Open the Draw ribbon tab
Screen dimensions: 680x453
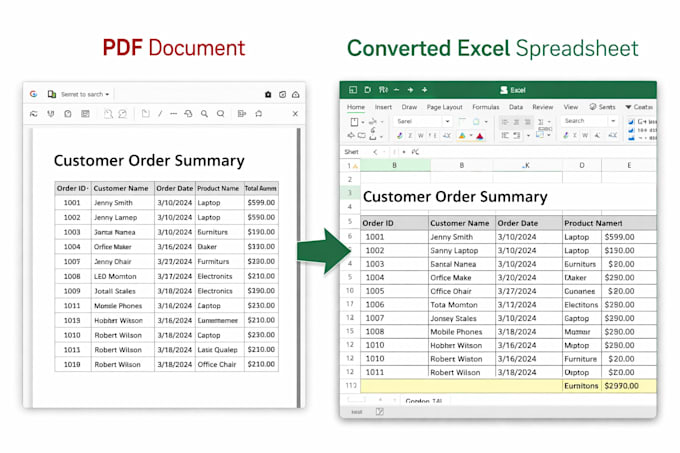coord(409,107)
